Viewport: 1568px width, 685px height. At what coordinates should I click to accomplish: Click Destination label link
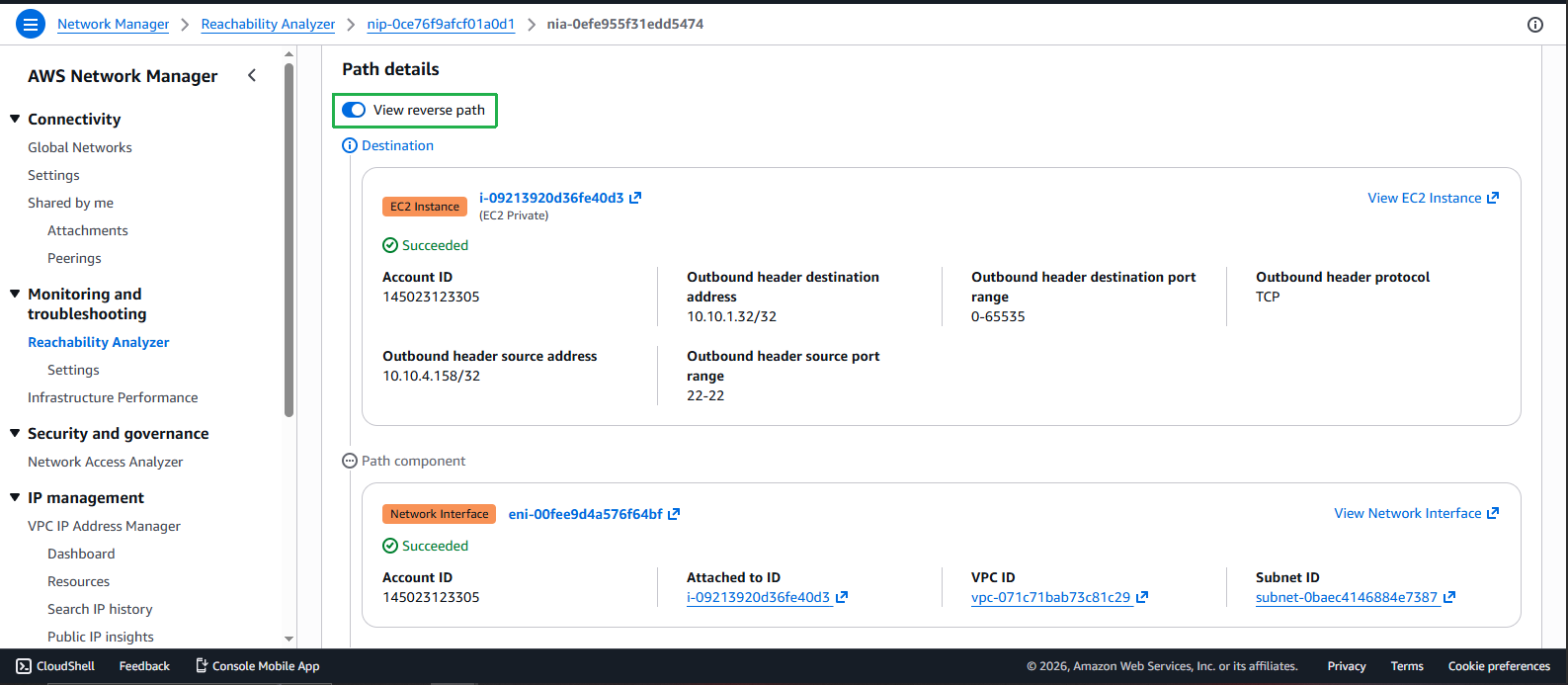(x=397, y=145)
